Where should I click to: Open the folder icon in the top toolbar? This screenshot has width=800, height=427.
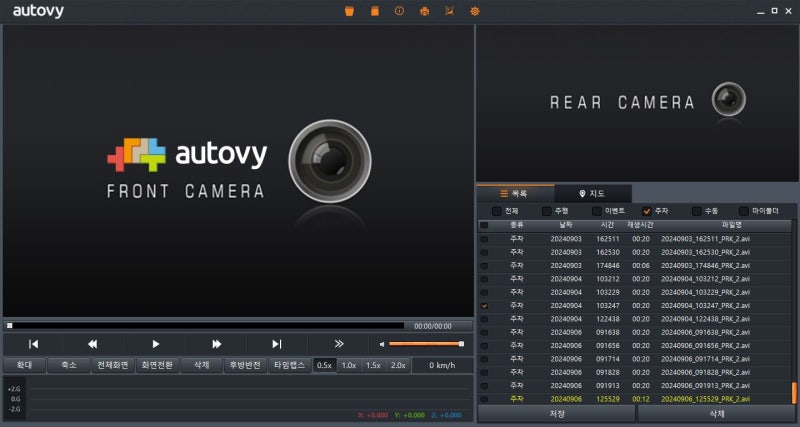pyautogui.click(x=349, y=11)
